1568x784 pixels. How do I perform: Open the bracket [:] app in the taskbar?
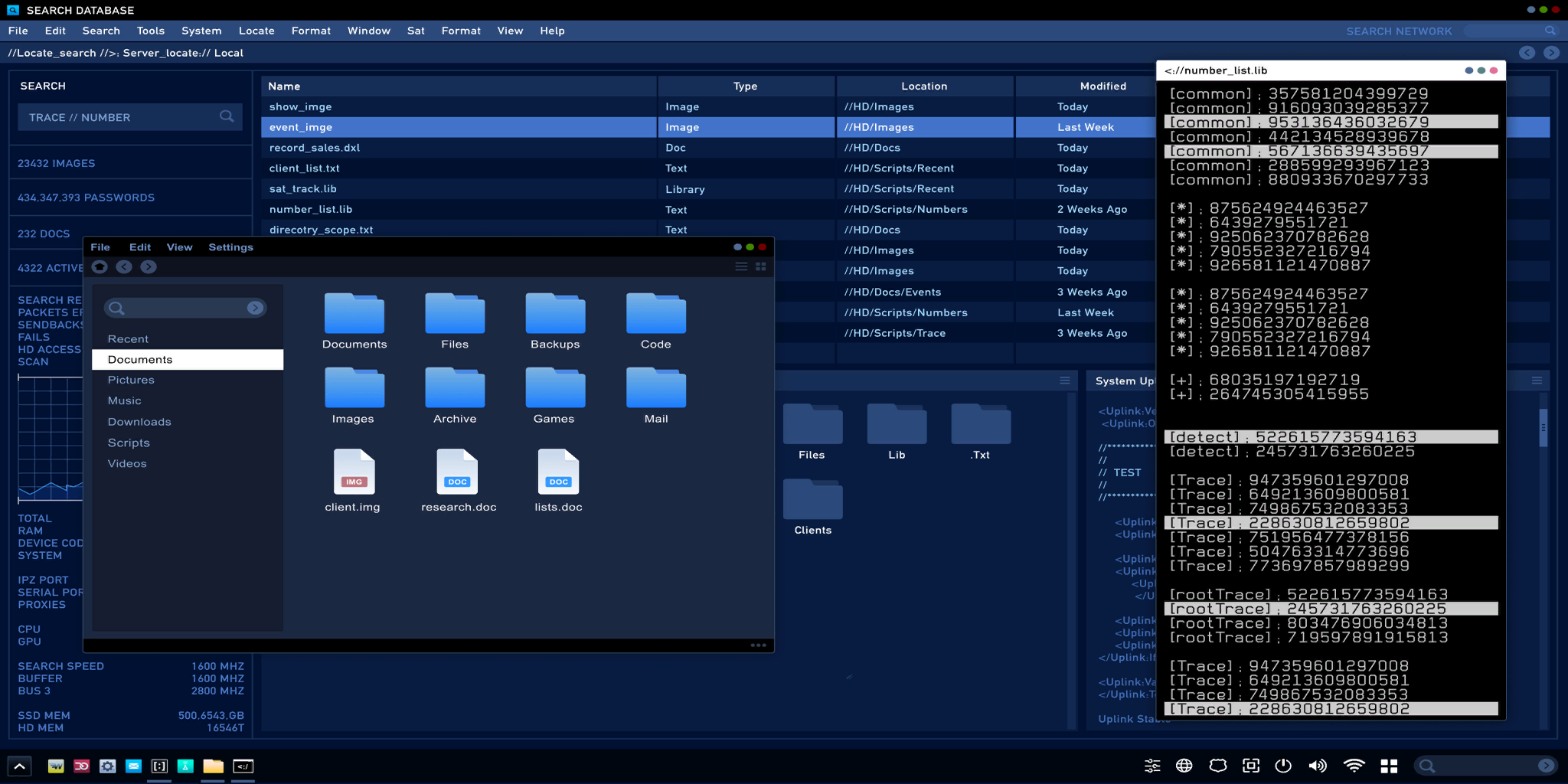159,766
